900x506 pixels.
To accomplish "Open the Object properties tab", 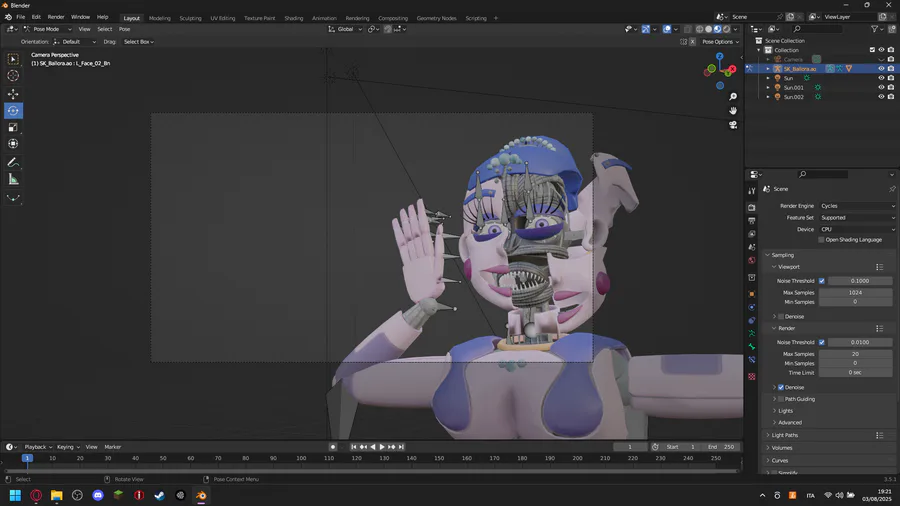I will 752,294.
